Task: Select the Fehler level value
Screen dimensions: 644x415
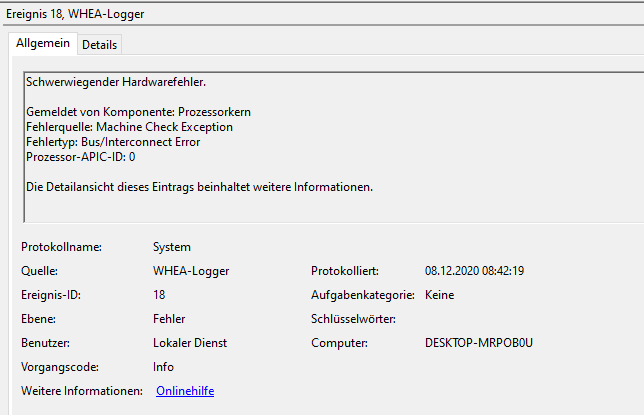Action: click(x=169, y=319)
